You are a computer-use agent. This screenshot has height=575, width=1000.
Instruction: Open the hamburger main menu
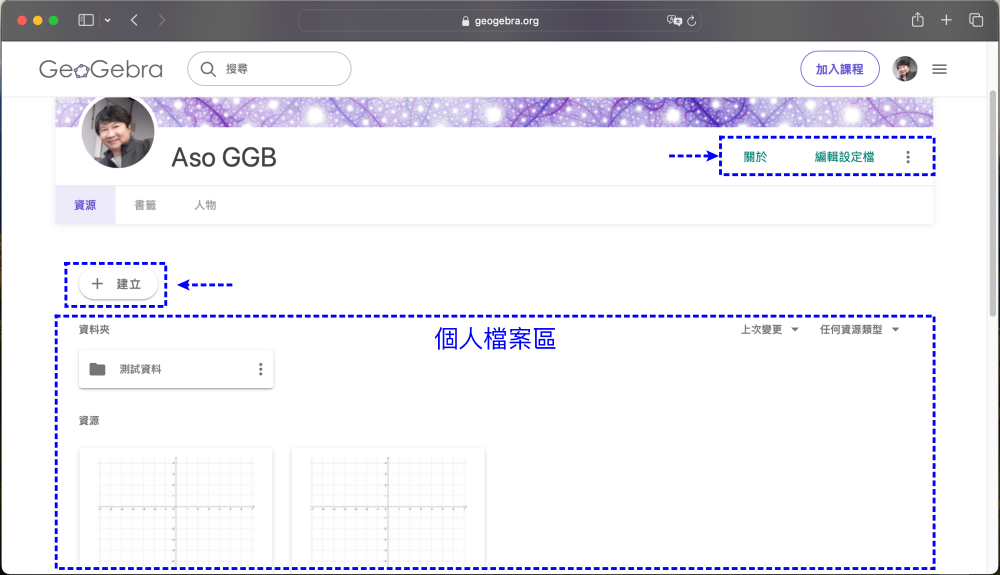(x=939, y=69)
